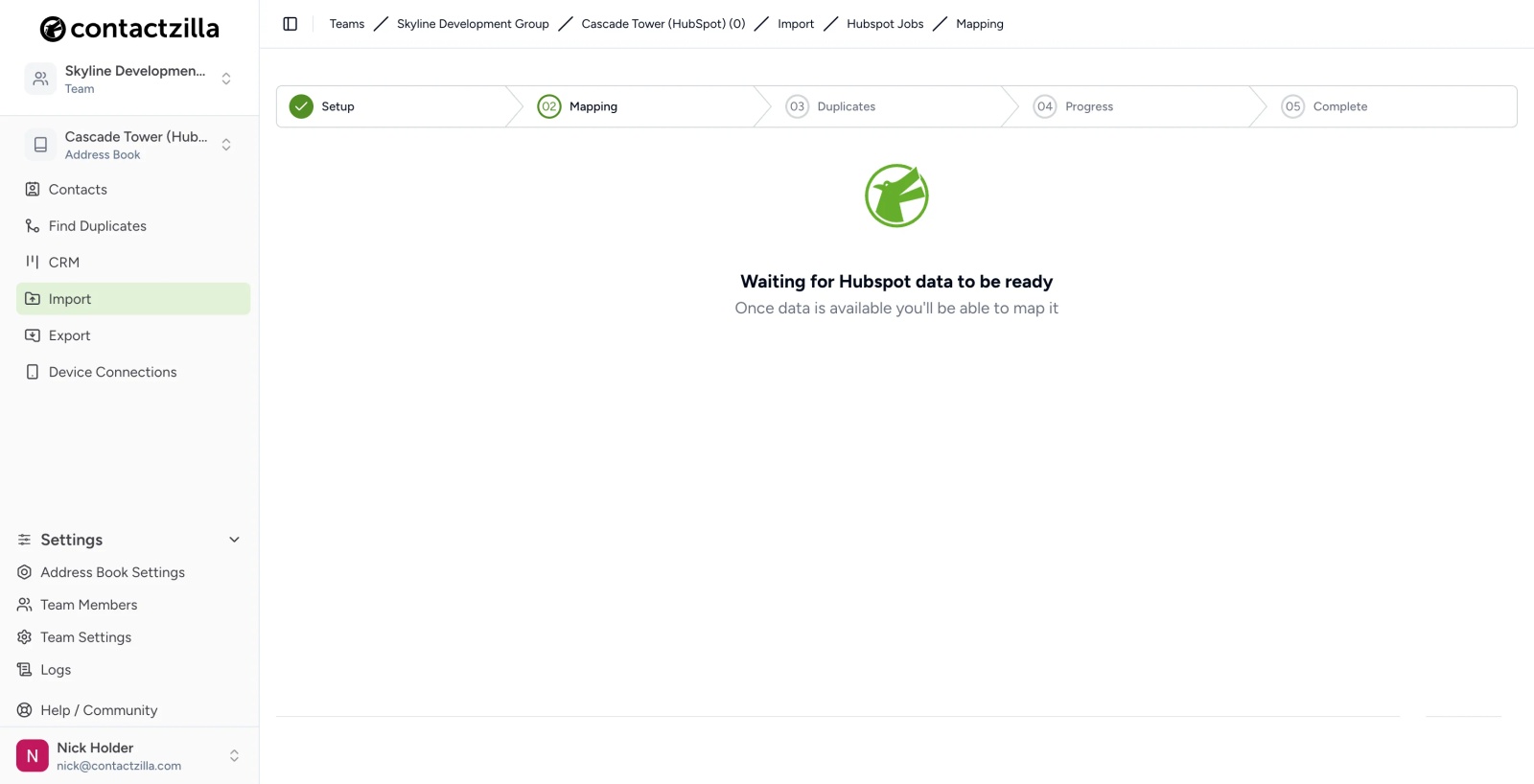Expand the Cascade Tower address book switcher
The height and width of the screenshot is (784, 1534).
point(226,145)
